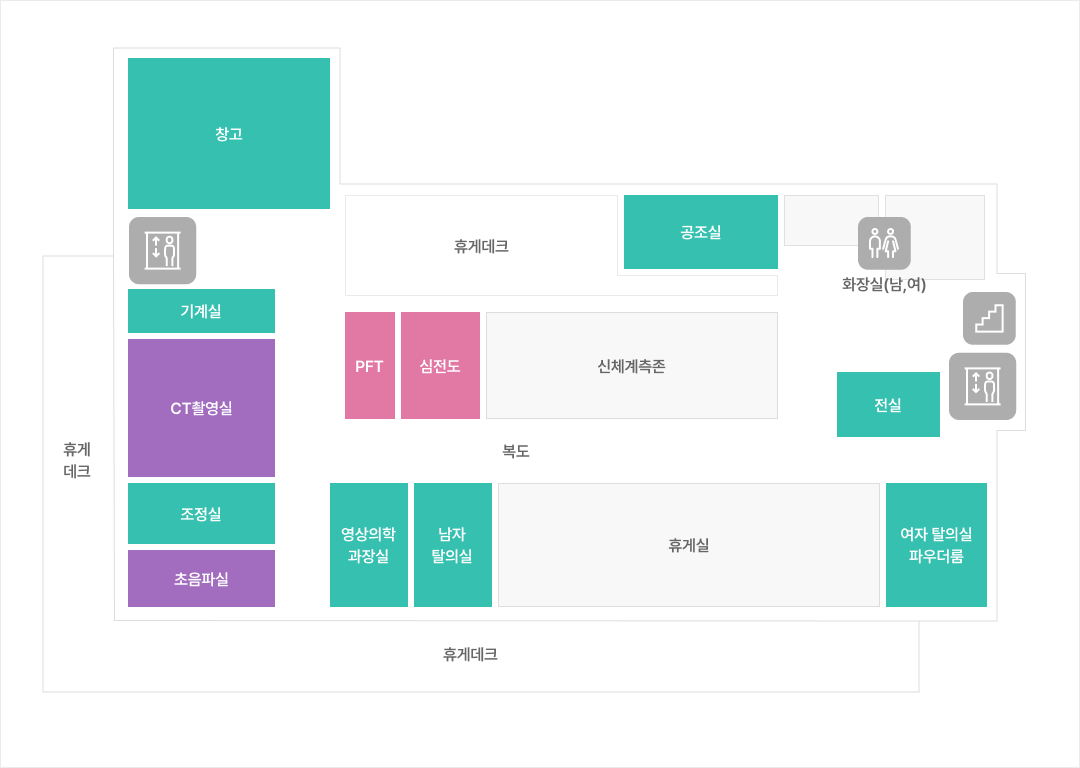Select the 조정실 room

tap(201, 514)
